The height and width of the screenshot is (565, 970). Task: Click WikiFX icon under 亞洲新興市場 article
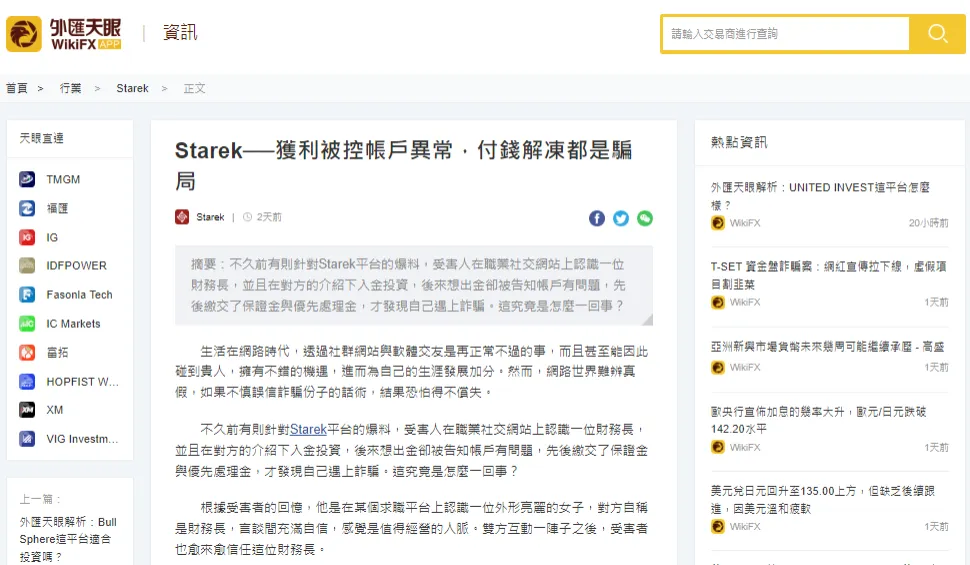coord(718,368)
